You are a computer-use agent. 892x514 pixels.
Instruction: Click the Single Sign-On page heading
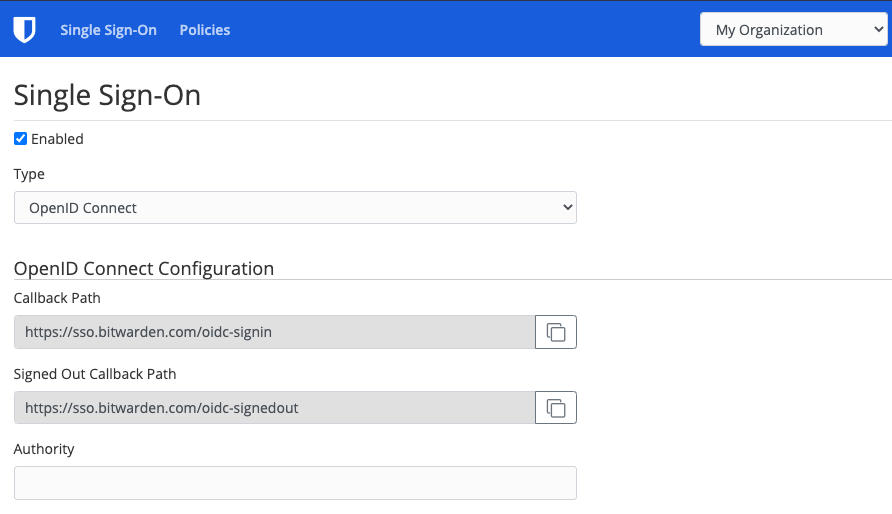tap(107, 95)
